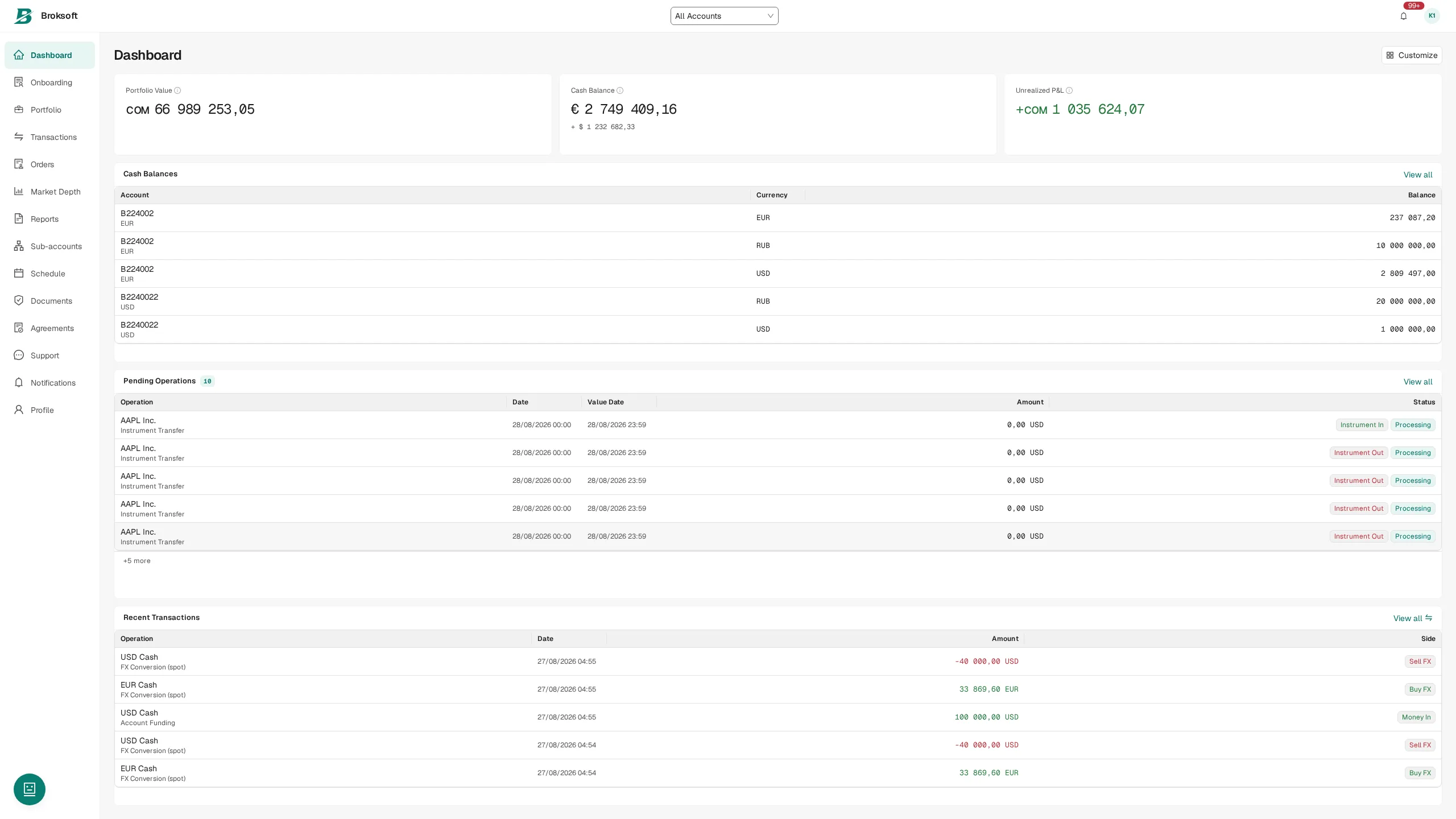Click the Money In side tag
The height and width of the screenshot is (819, 1456).
[1416, 717]
